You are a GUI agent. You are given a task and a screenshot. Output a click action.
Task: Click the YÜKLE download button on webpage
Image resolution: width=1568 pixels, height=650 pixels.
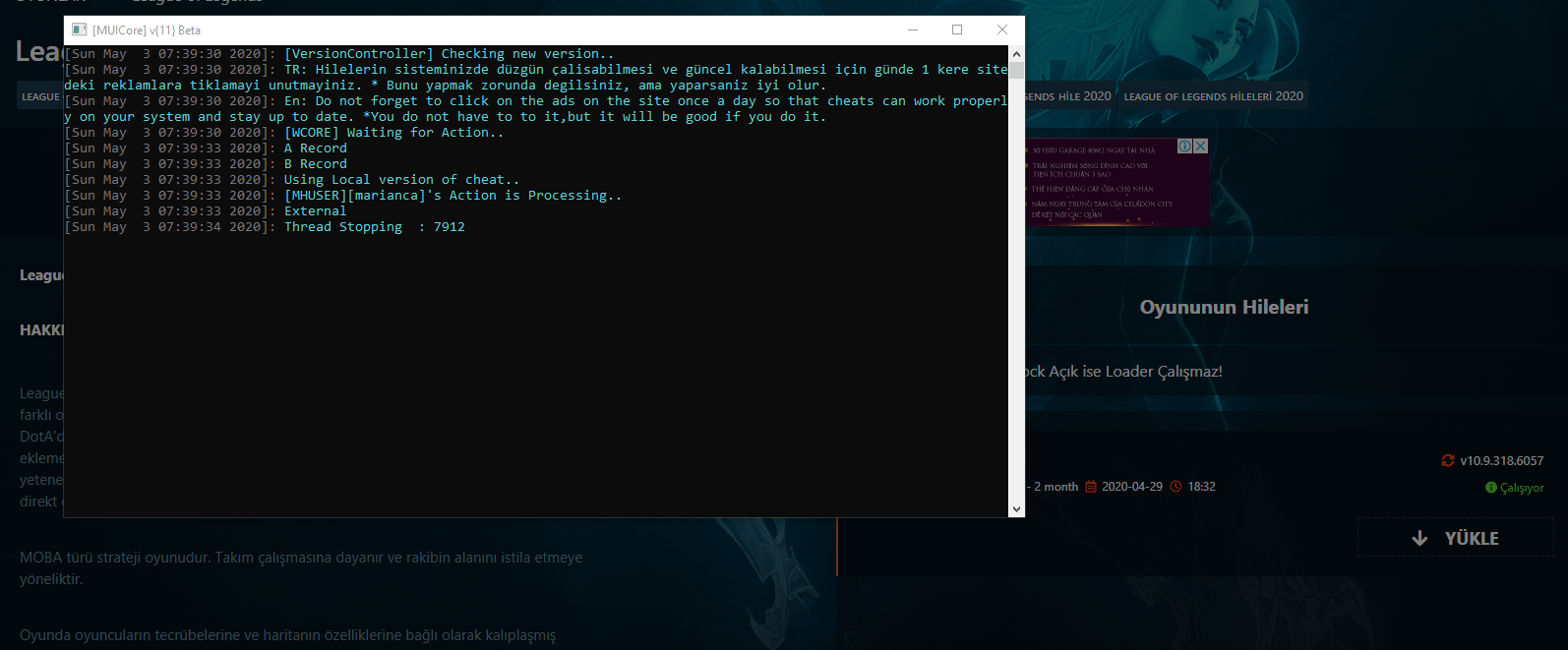point(1455,538)
